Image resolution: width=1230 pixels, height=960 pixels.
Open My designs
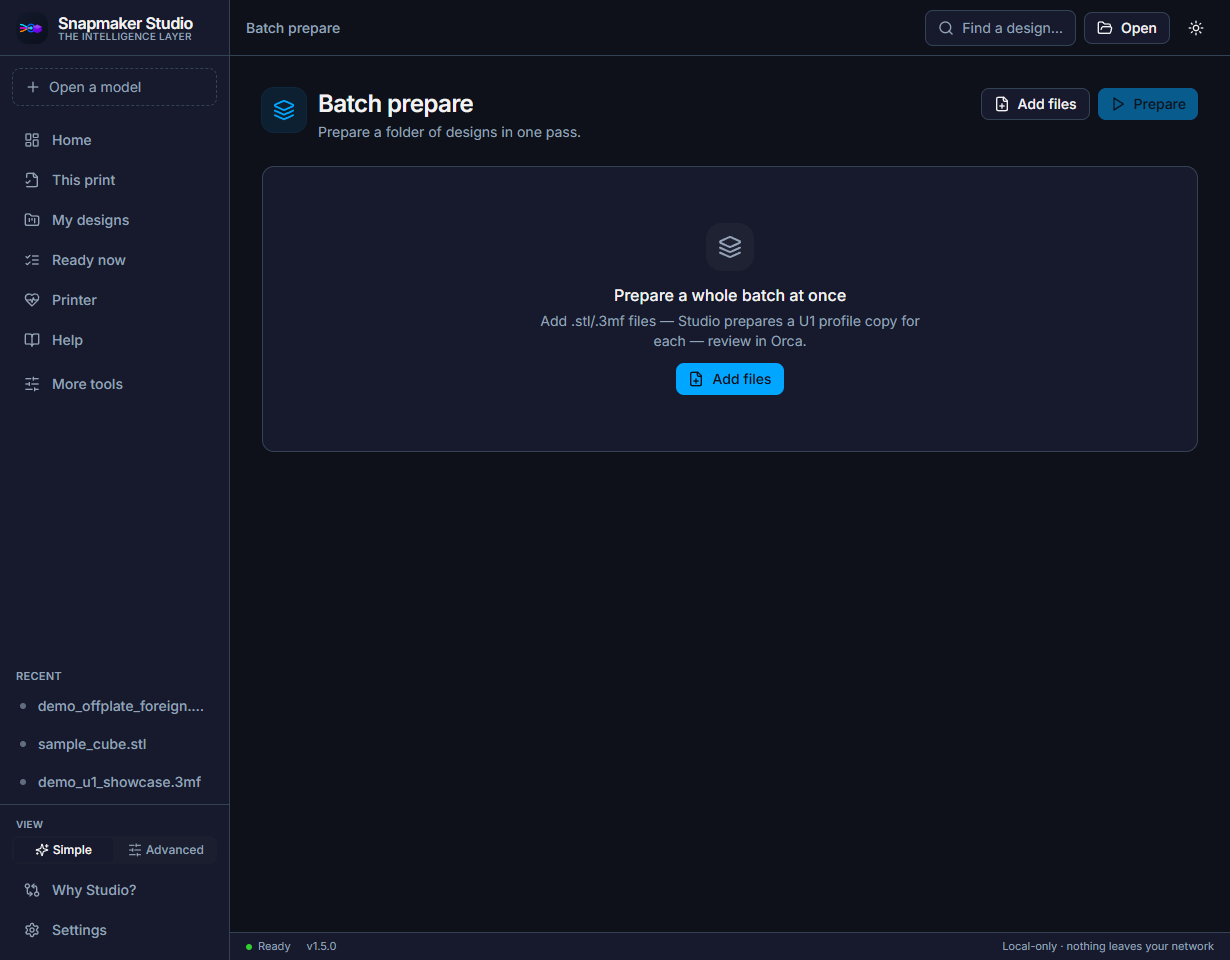[x=114, y=220]
